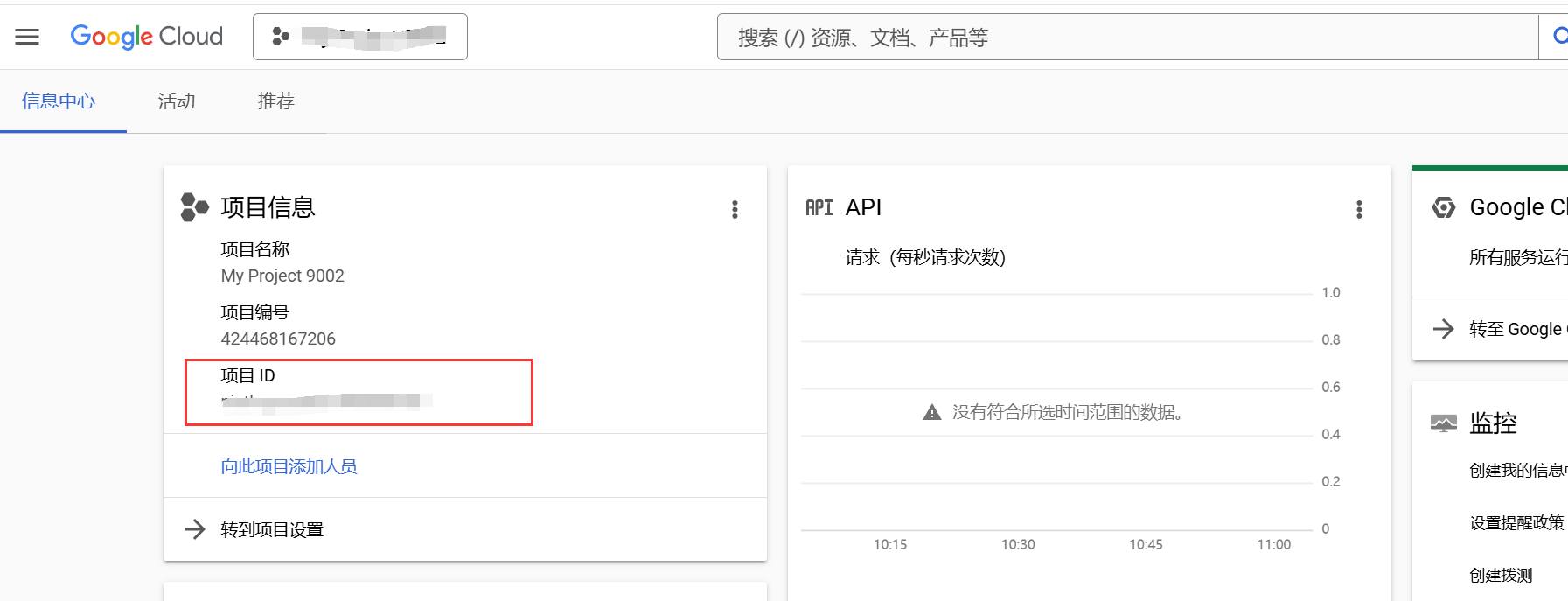The image size is (1568, 601).
Task: Click the no-data warning triangle icon
Action: click(x=932, y=412)
